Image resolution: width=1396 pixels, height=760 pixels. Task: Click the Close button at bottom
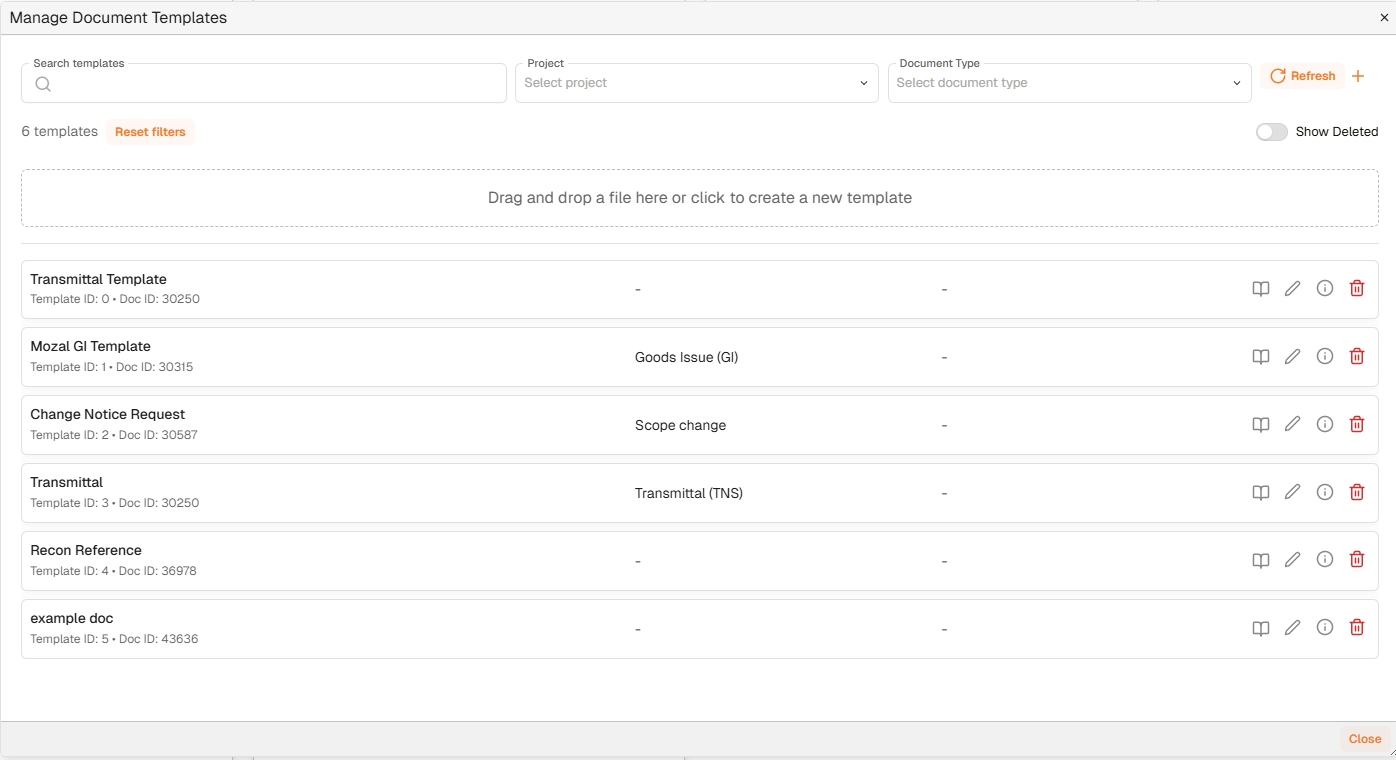pyautogui.click(x=1364, y=739)
